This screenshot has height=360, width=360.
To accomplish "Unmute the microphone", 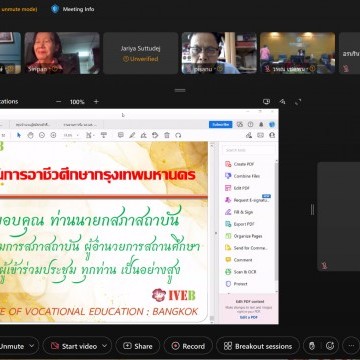I will (11, 346).
